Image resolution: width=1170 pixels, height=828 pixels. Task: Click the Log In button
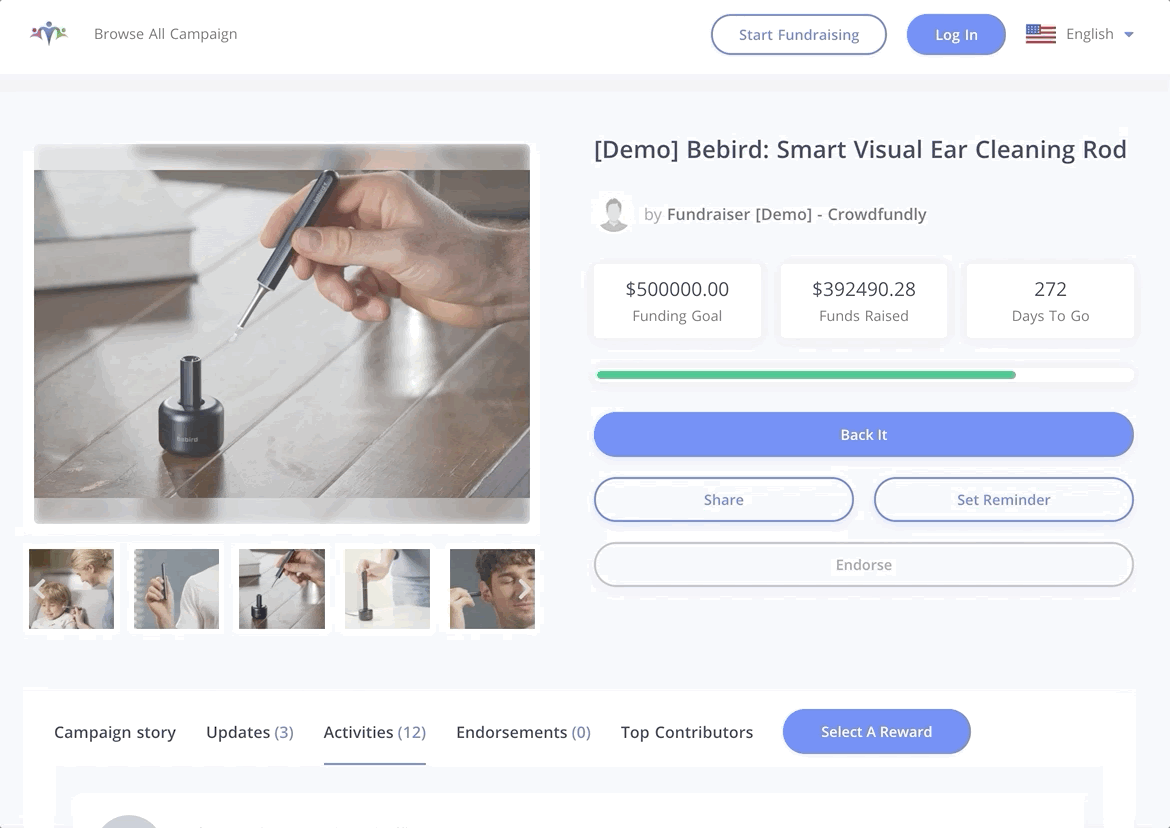click(x=956, y=34)
